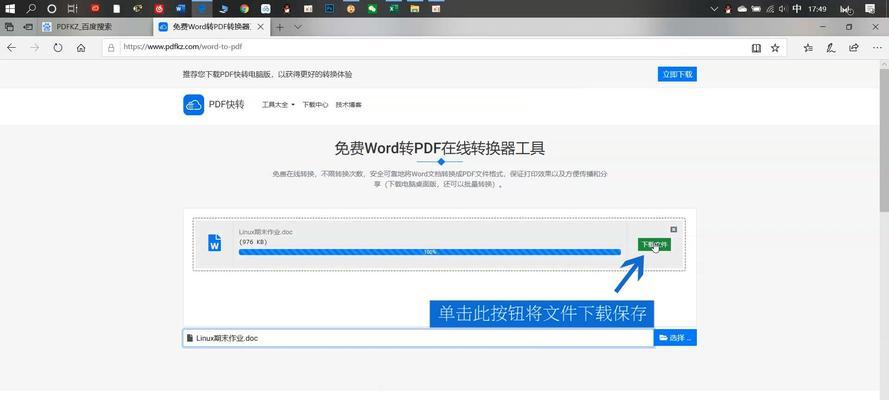The image size is (889, 400).
Task: Go back to the previous page
Action: point(11,48)
